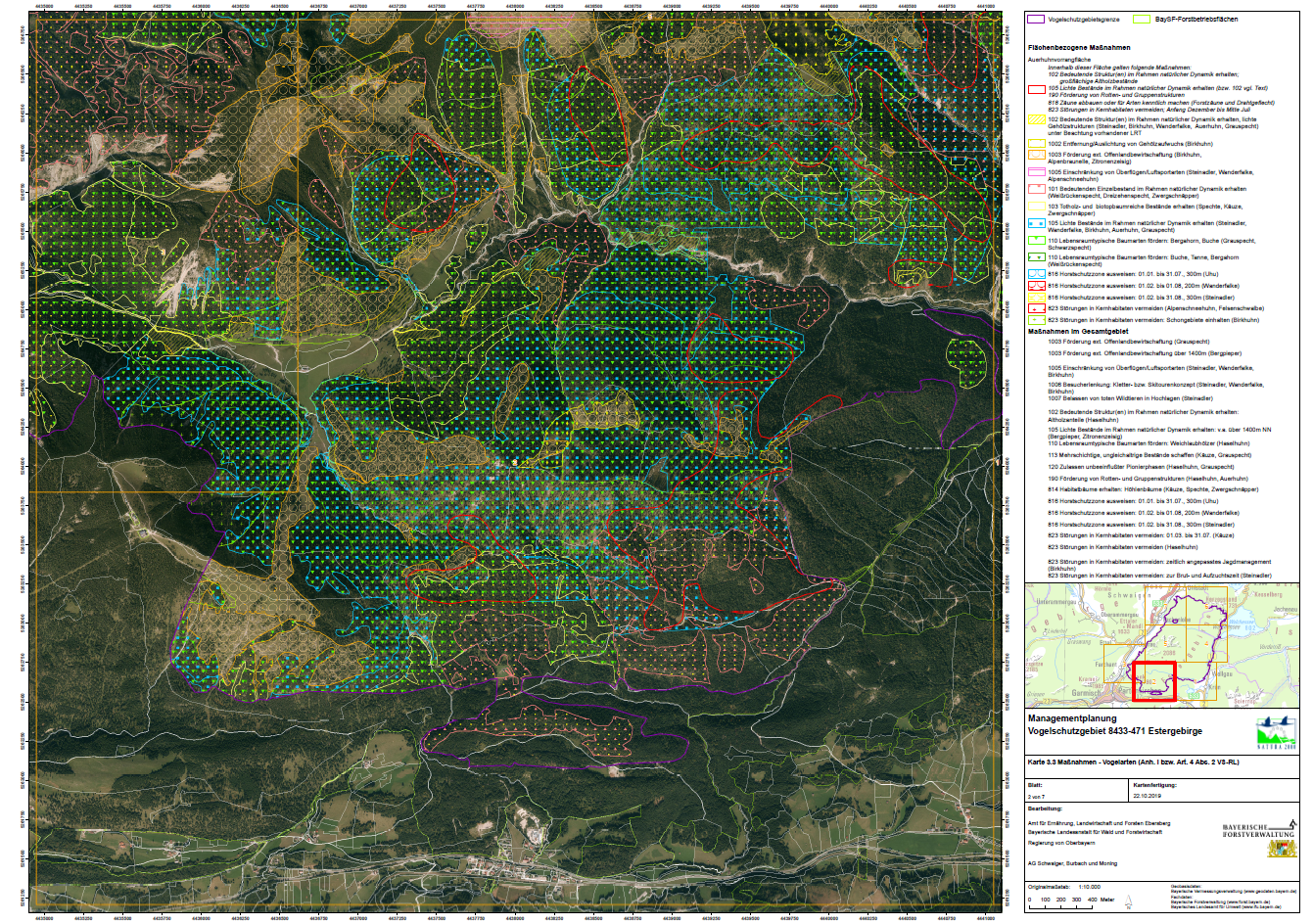The width and height of the screenshot is (1313, 924).
Task: Click the purple Vogelschutzgebietsgrenze legend box
Action: (1035, 19)
